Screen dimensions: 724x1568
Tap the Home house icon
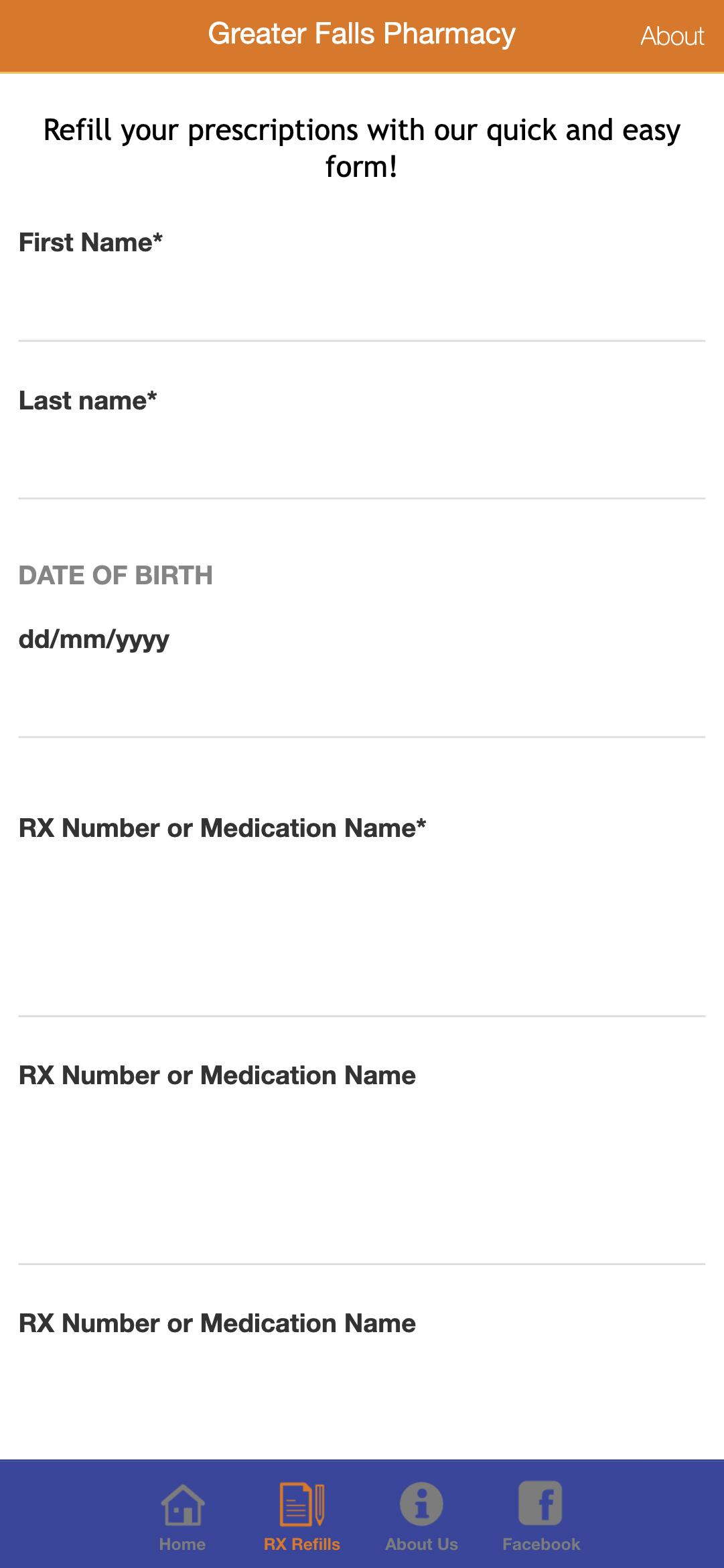click(x=182, y=1504)
